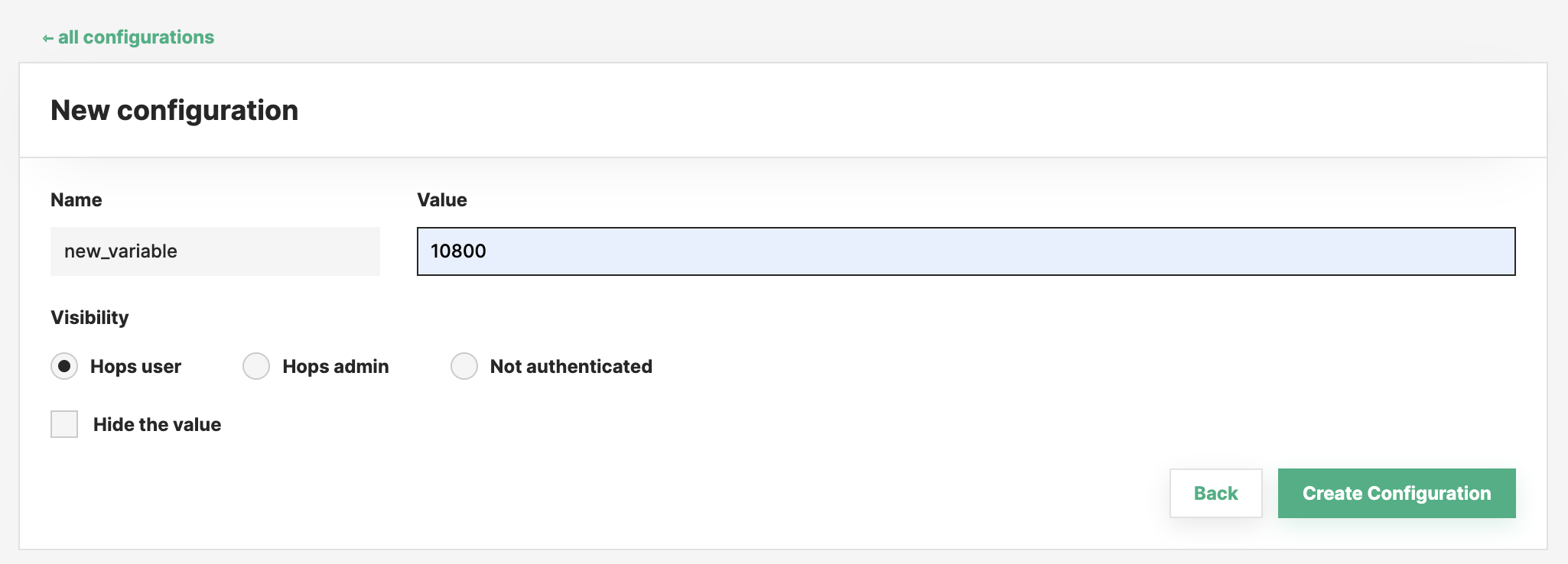
Task: Click the Not authenticated label text
Action: [571, 366]
